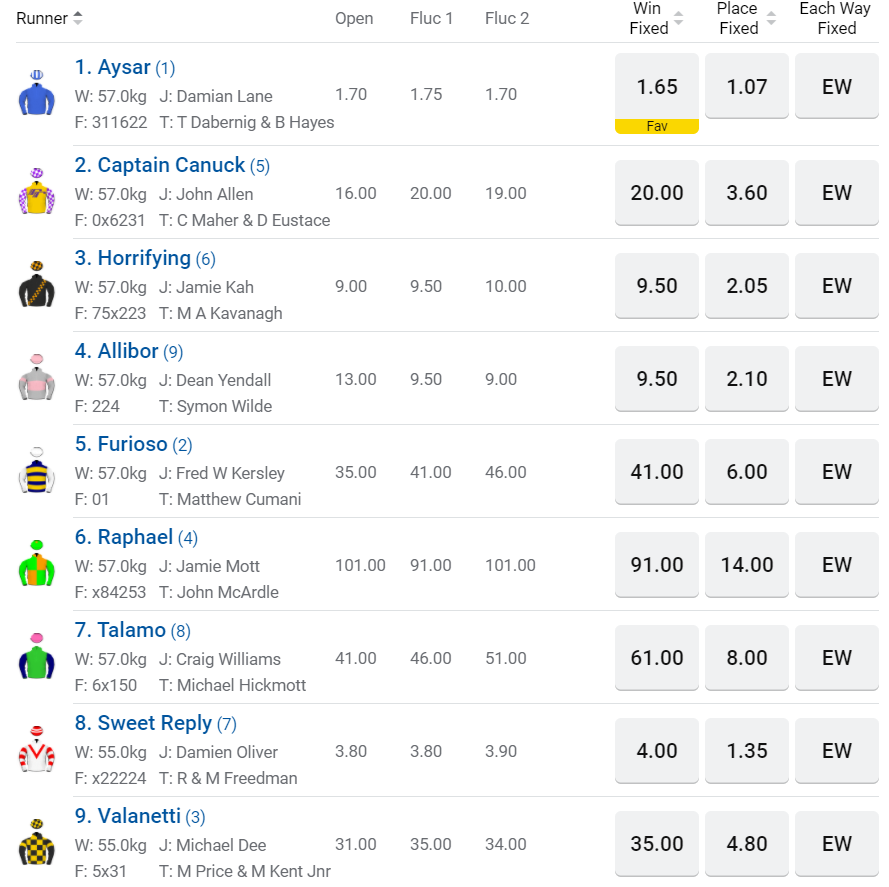This screenshot has height=887, width=889.
Task: Select Aysar win odds 1.65
Action: pyautogui.click(x=657, y=87)
